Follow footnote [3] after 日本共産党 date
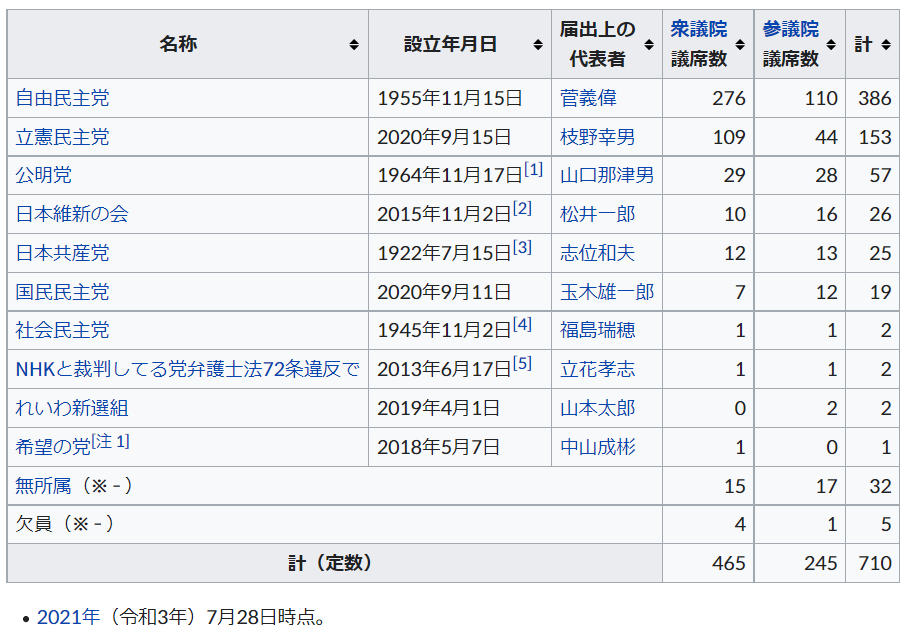This screenshot has width=905, height=631. [522, 247]
